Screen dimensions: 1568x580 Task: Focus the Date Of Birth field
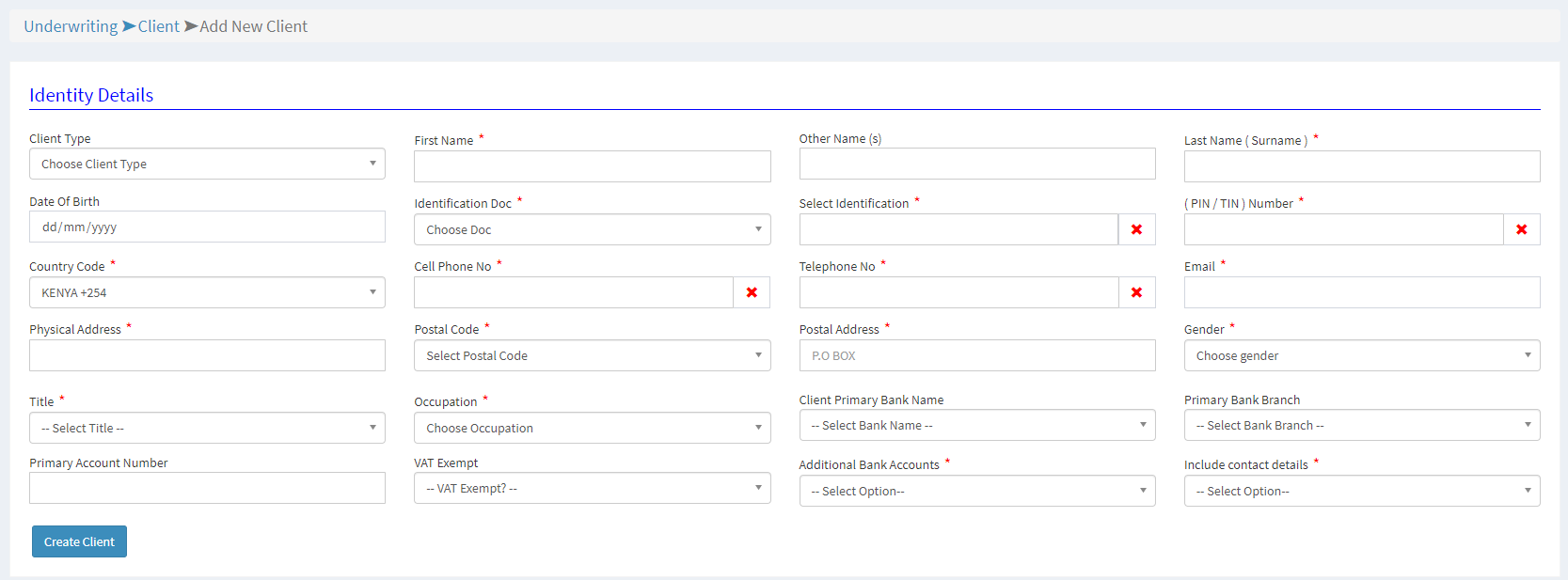pyautogui.click(x=207, y=227)
